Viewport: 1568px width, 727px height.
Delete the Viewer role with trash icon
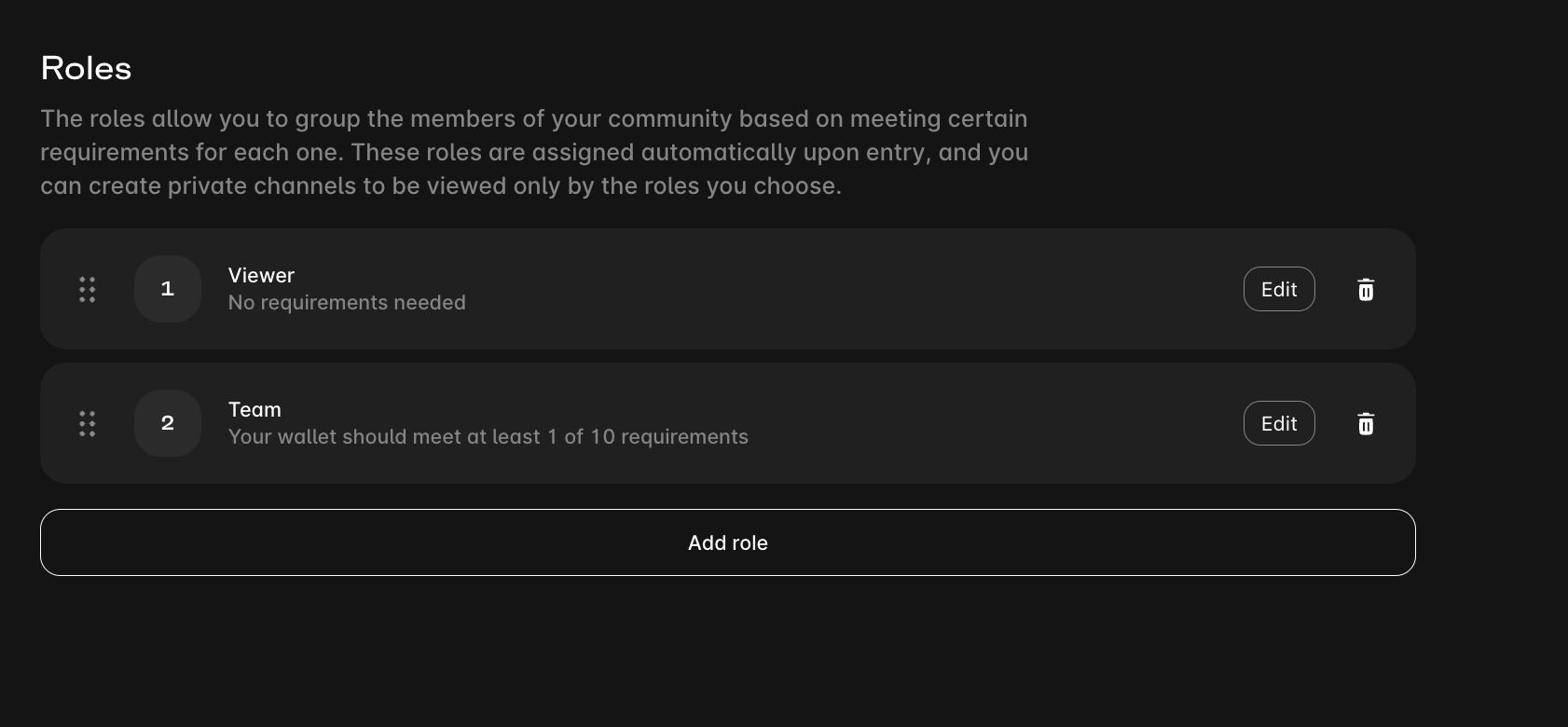[1366, 290]
